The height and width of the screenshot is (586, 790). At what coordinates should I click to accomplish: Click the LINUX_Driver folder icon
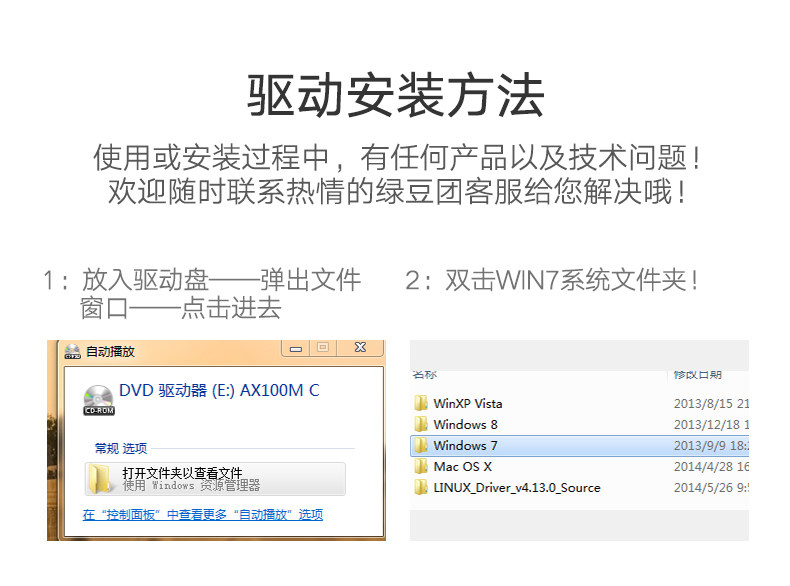click(421, 488)
